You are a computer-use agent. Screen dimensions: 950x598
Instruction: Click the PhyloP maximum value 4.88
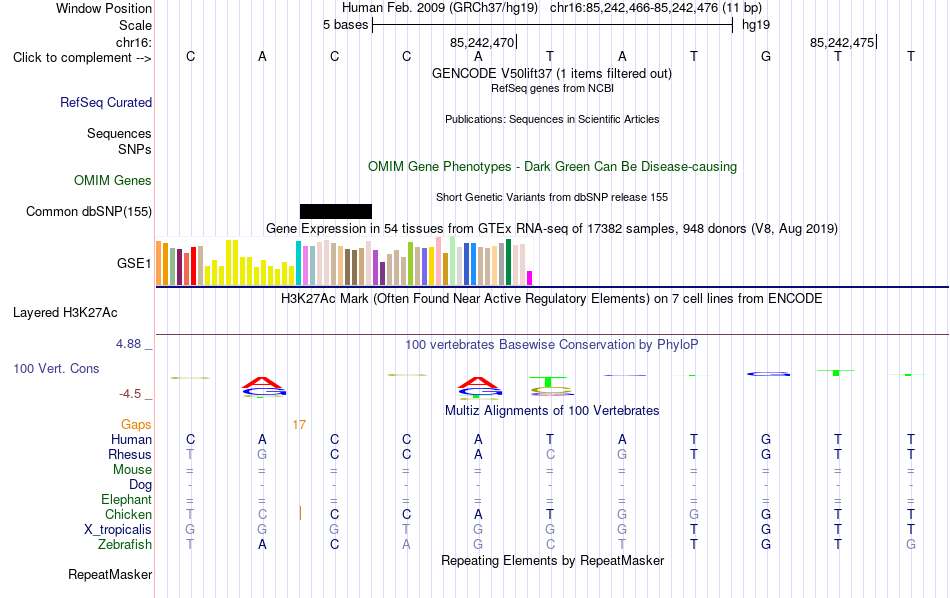(128, 344)
